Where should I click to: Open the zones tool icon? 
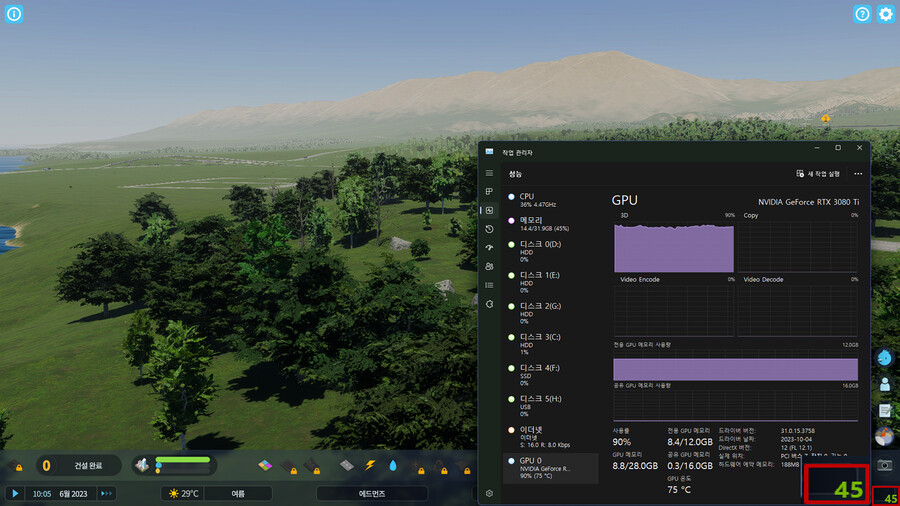[265, 466]
